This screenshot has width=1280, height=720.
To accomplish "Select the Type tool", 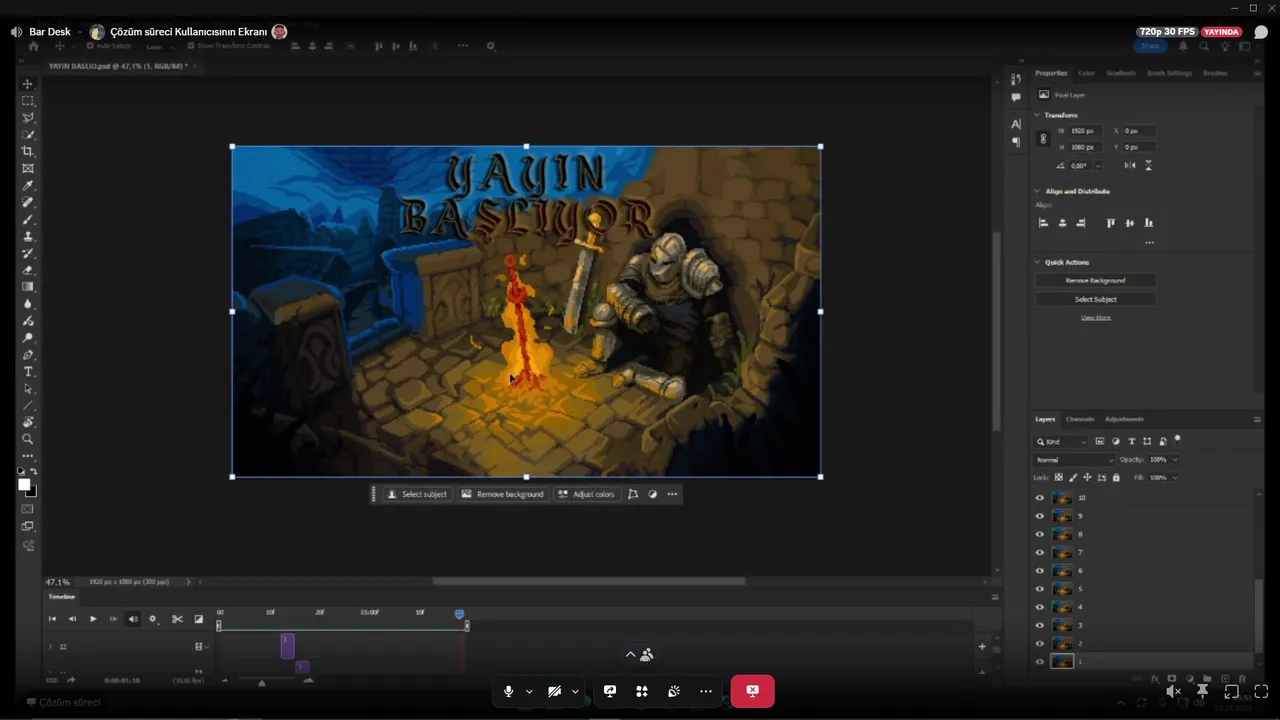I will coord(28,372).
